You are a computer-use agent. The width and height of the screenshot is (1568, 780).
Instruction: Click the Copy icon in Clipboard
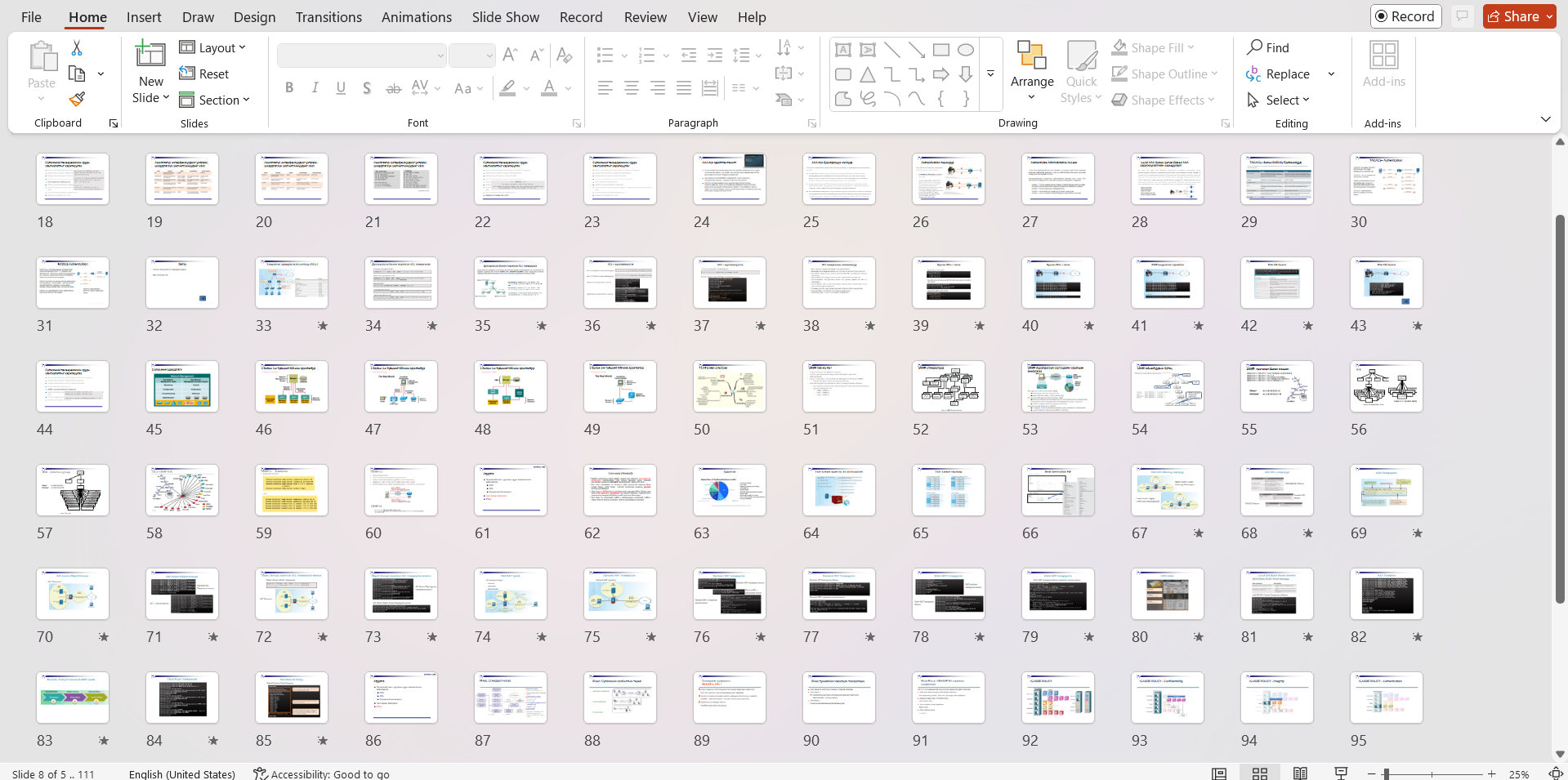77,74
